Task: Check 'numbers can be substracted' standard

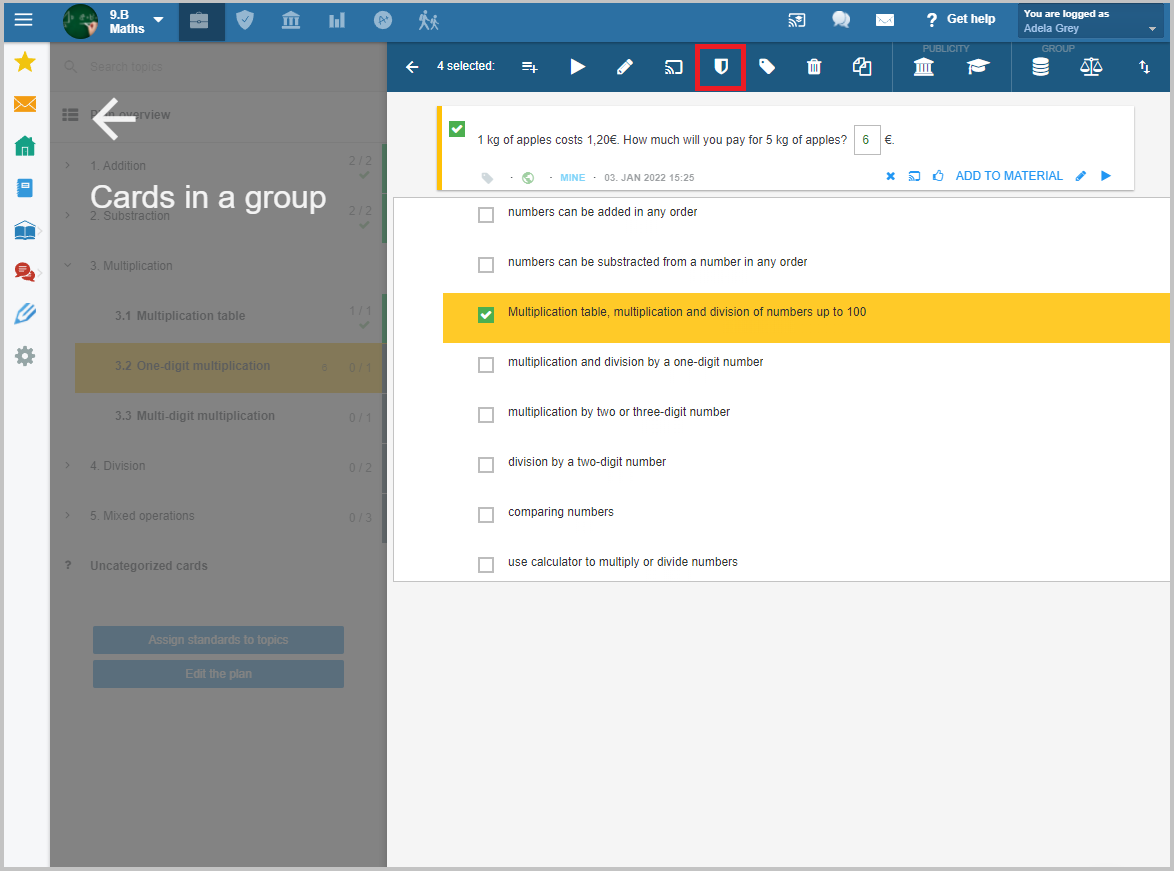Action: tap(486, 265)
